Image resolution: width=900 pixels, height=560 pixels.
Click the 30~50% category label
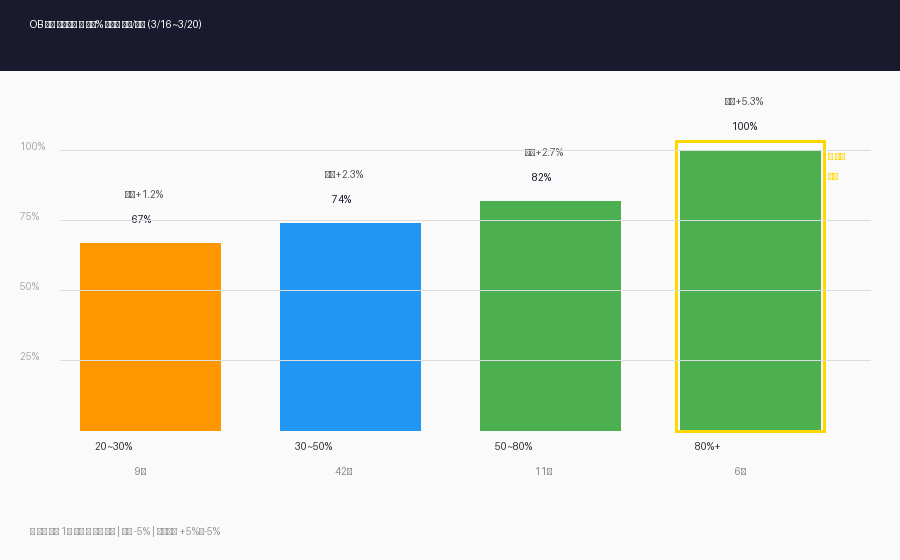coord(313,446)
